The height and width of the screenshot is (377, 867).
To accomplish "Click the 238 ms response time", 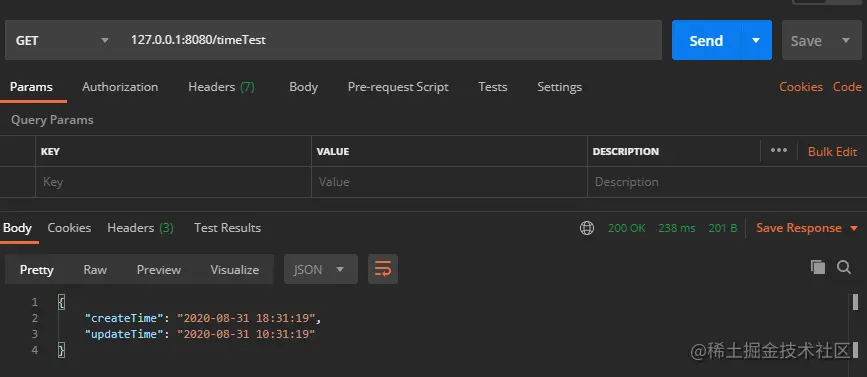I will click(677, 228).
